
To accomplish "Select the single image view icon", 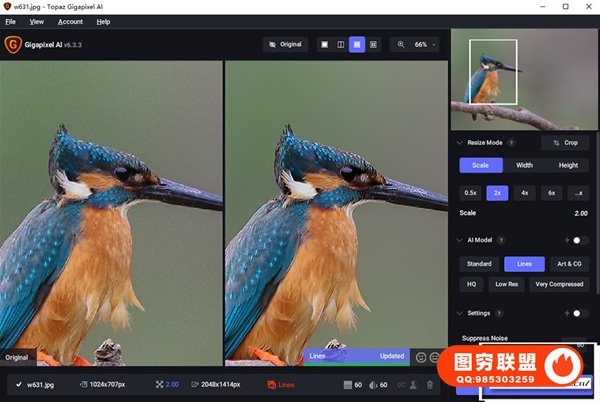I will tap(324, 45).
